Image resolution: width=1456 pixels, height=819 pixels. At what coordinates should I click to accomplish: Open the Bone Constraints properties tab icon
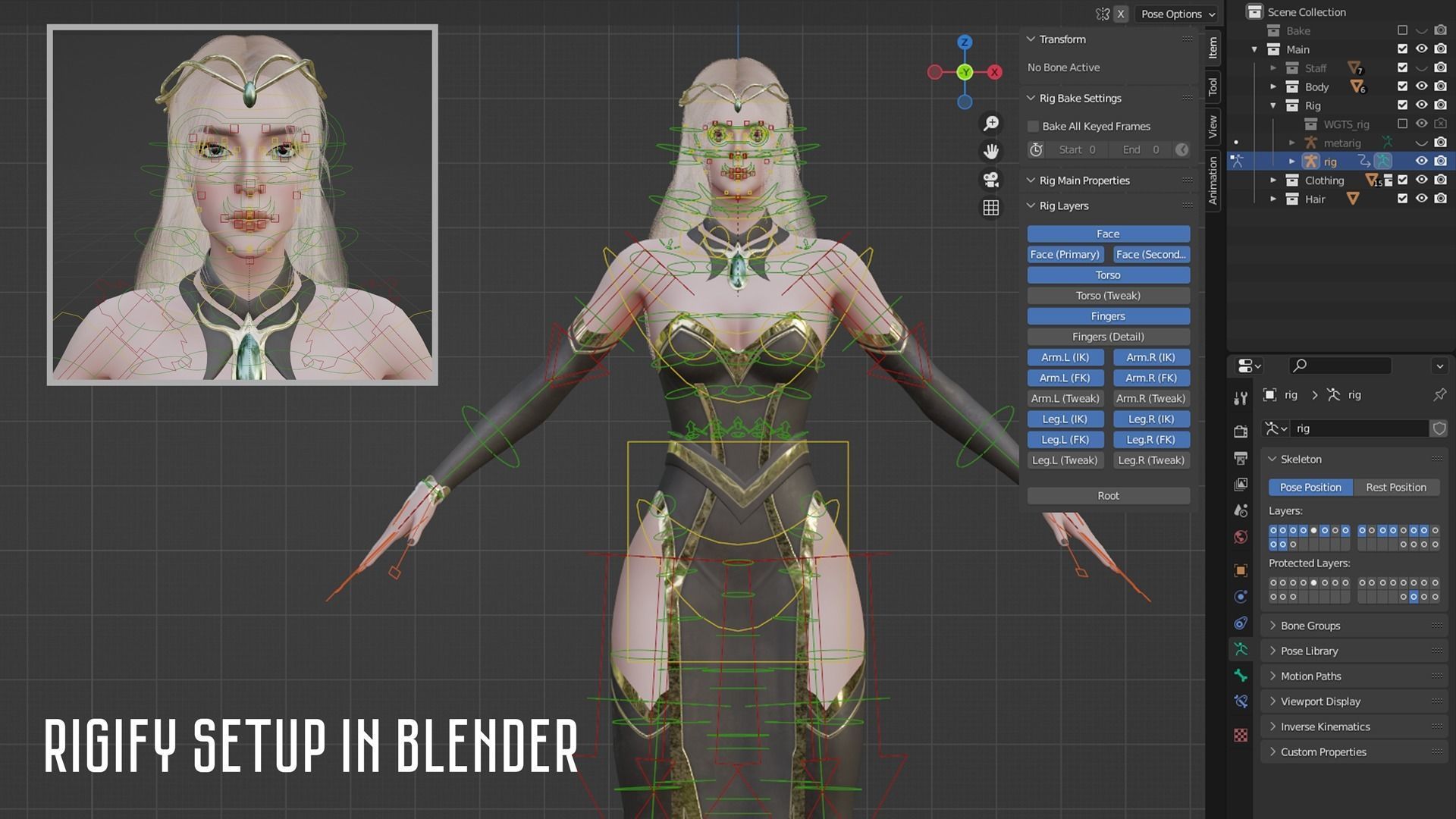click(x=1241, y=701)
